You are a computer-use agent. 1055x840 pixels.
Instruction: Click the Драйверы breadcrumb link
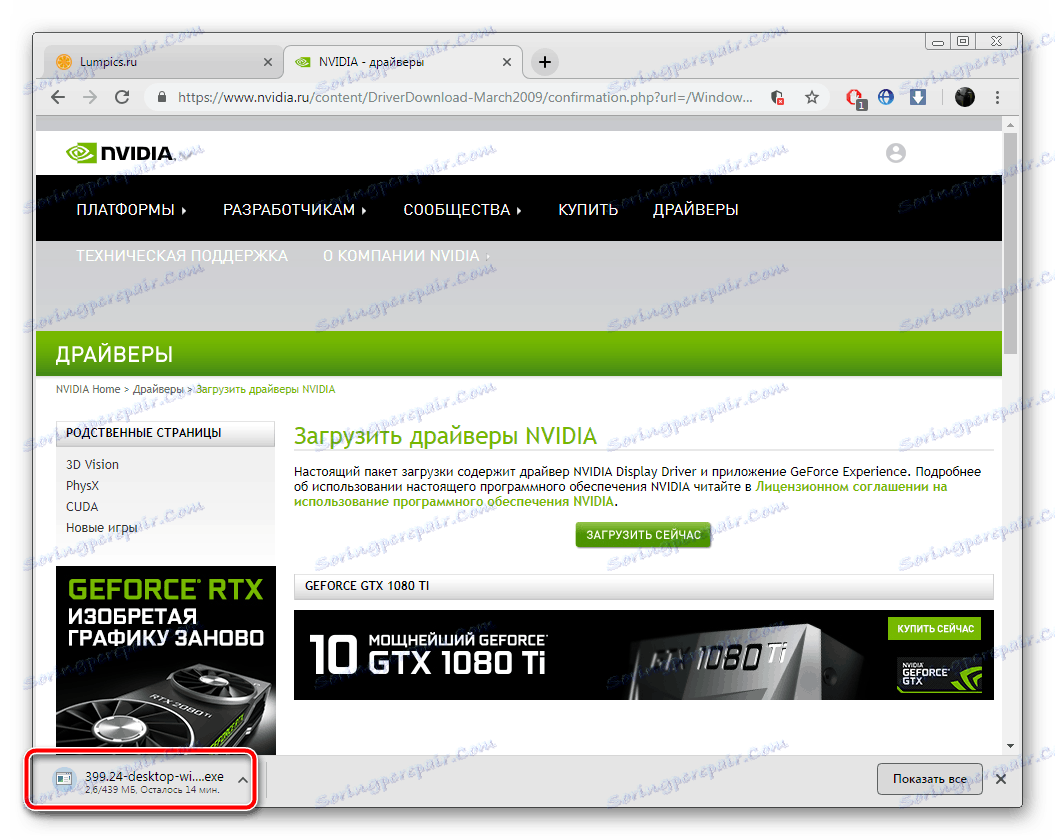(158, 389)
